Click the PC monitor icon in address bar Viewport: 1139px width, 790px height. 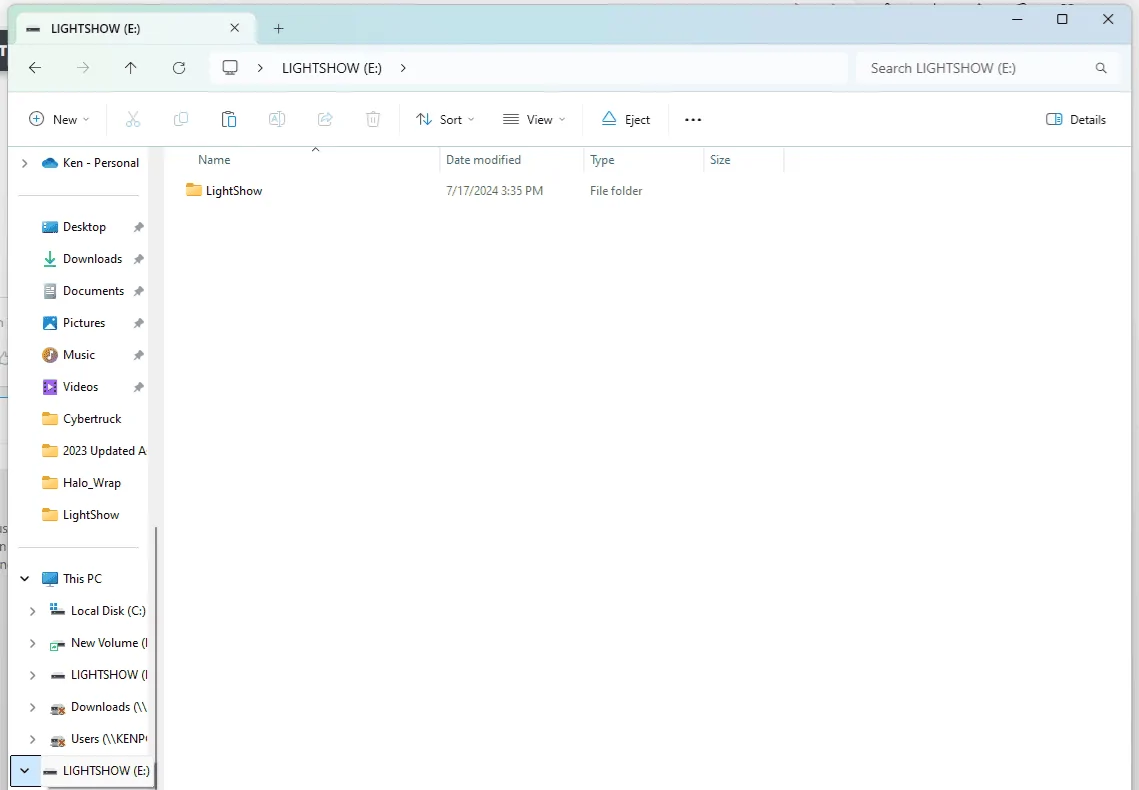pyautogui.click(x=230, y=68)
